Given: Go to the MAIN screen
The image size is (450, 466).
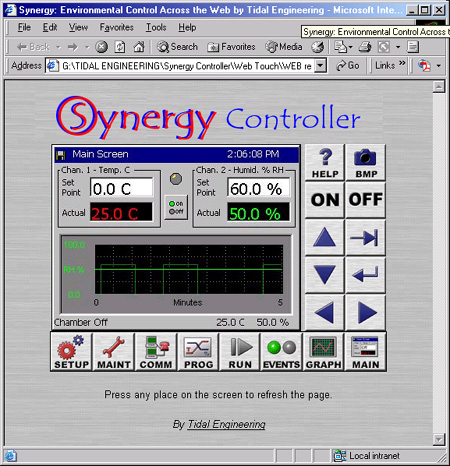Looking at the screenshot, I should click(x=365, y=352).
